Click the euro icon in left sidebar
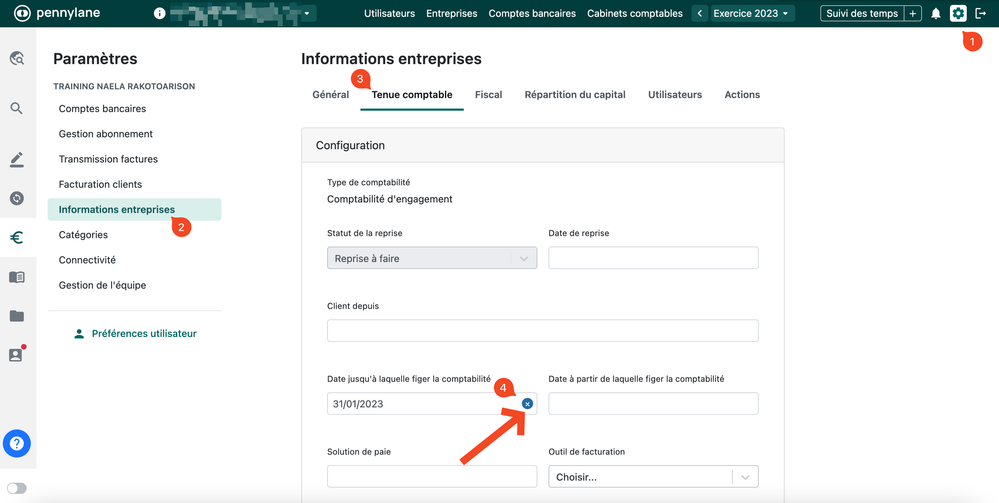This screenshot has width=999, height=503. pos(17,238)
